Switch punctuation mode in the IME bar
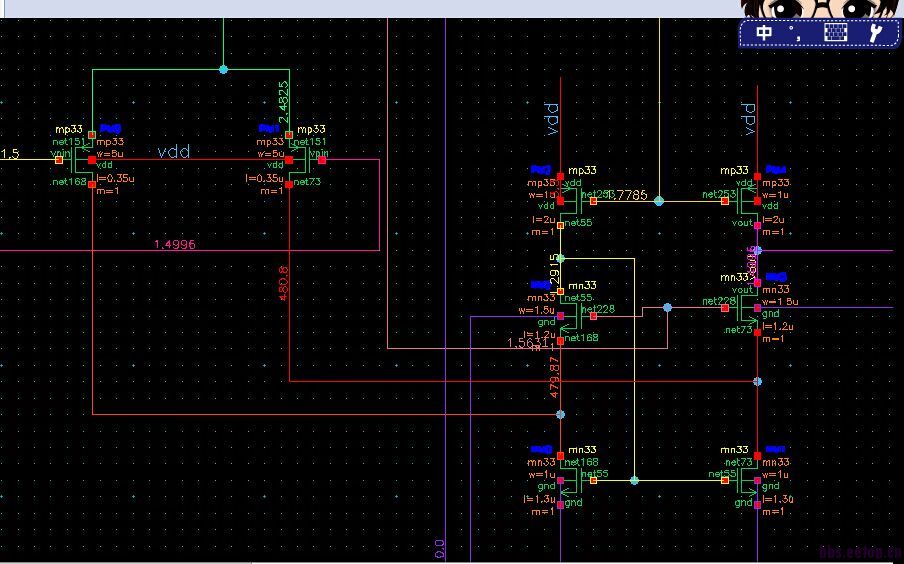This screenshot has height=564, width=904. 796,33
